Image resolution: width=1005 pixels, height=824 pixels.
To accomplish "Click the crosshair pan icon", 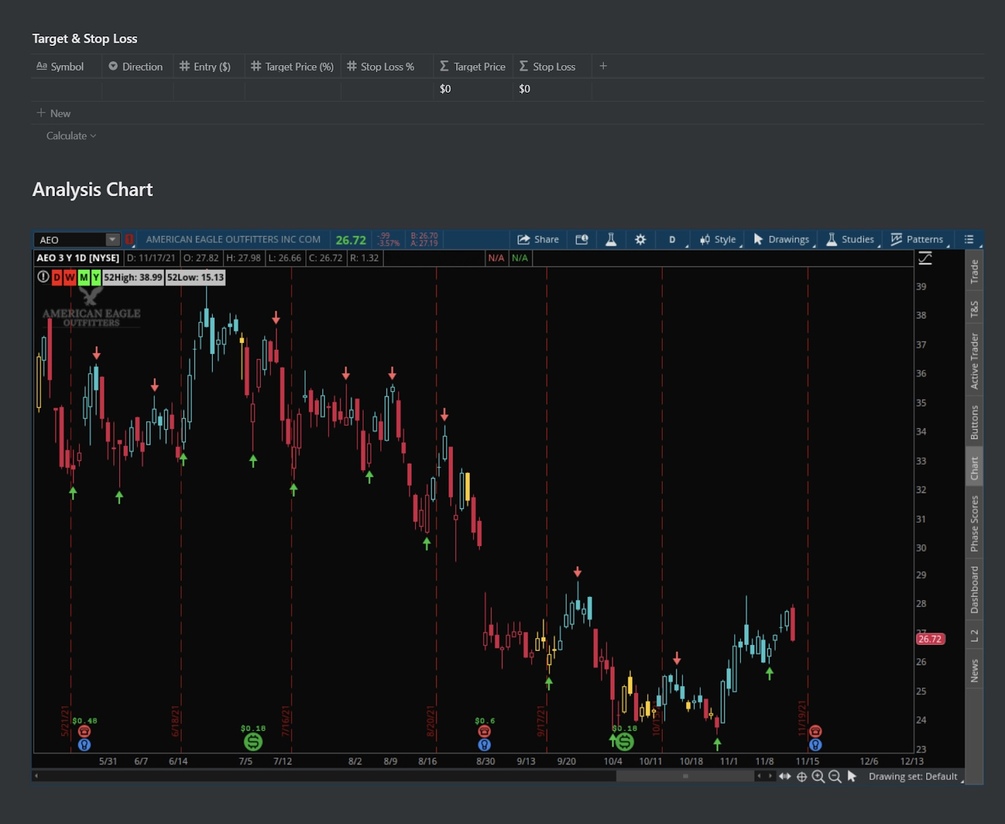I will [801, 777].
